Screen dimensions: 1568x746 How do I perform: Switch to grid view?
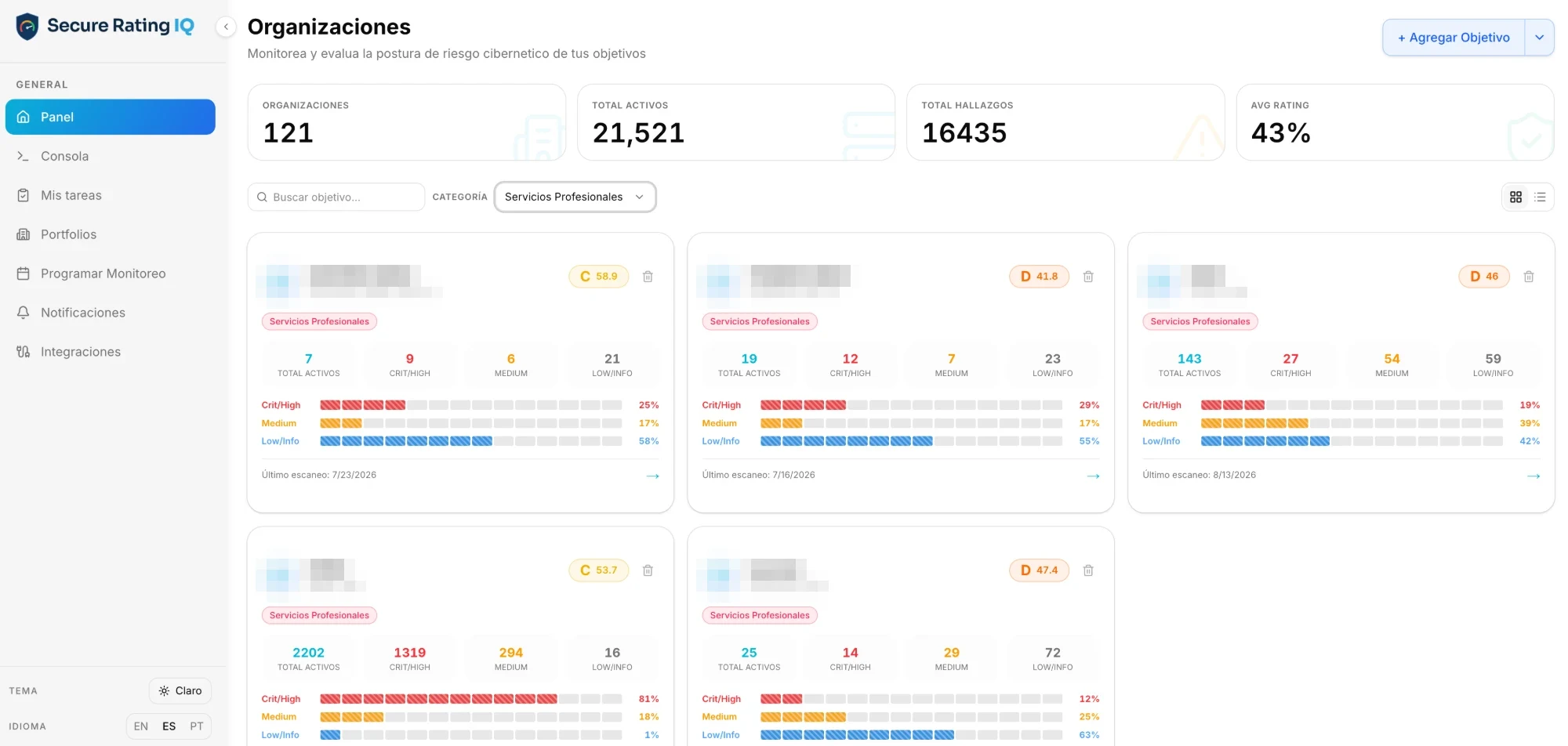(x=1516, y=197)
